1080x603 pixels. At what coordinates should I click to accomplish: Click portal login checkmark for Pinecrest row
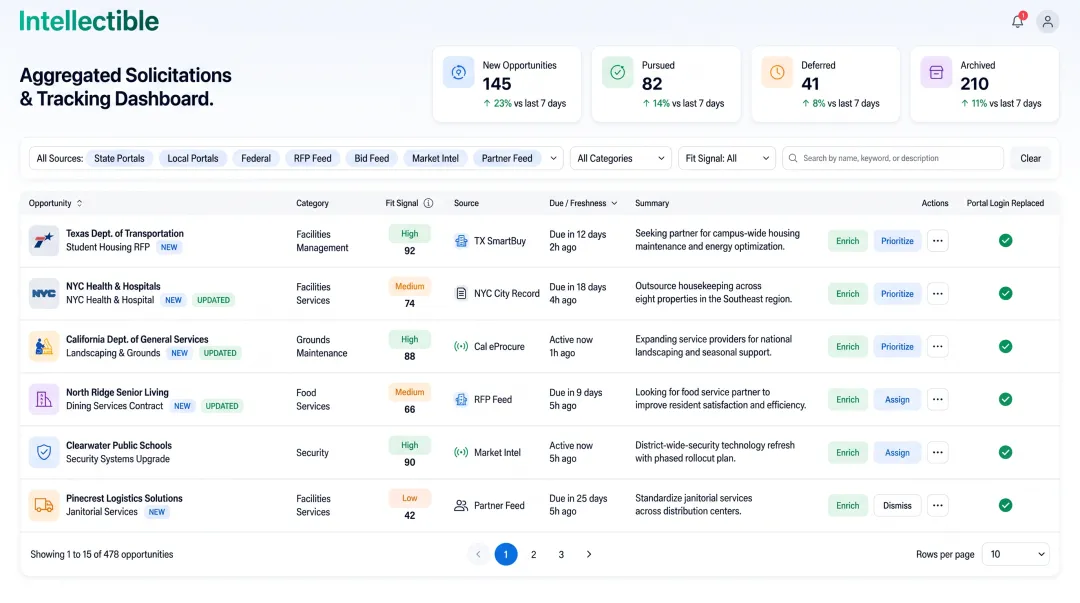pyautogui.click(x=1006, y=505)
